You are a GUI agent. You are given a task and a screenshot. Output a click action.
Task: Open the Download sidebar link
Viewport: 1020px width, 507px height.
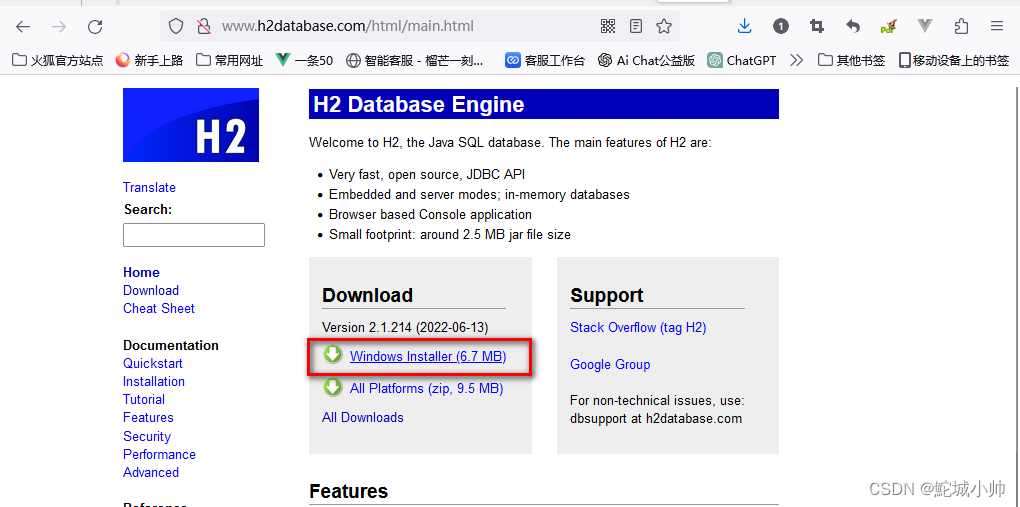point(151,290)
